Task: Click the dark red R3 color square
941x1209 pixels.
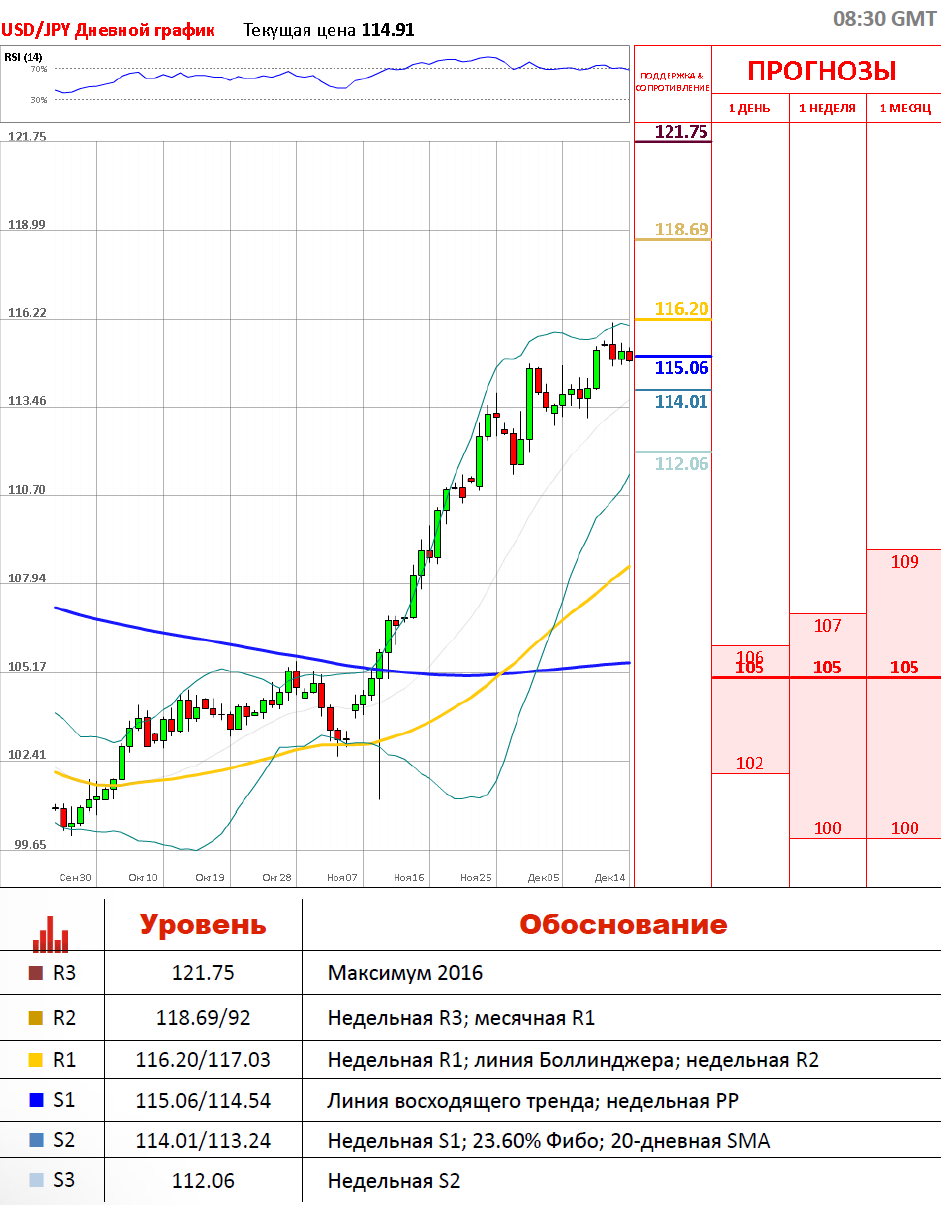Action: (x=36, y=973)
